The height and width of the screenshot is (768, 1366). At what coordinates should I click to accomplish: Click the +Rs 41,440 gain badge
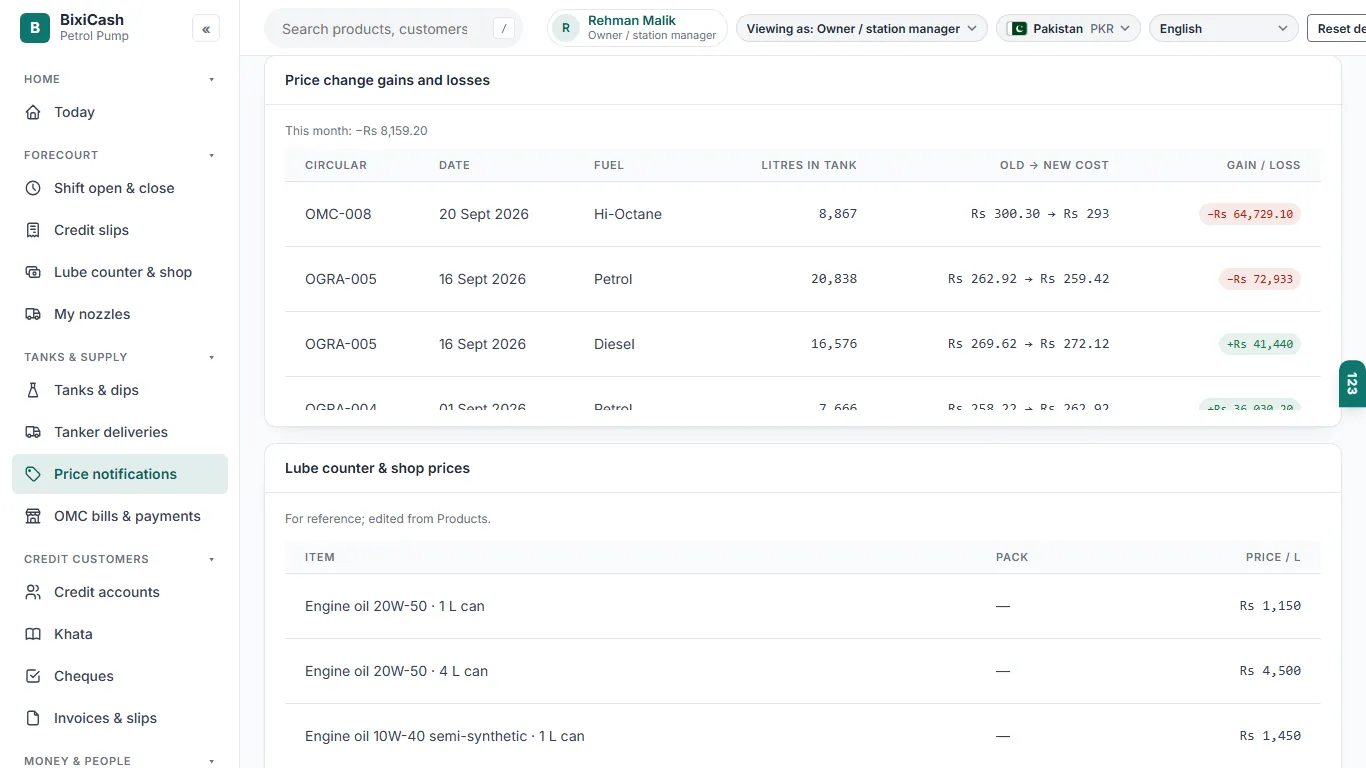coord(1260,344)
